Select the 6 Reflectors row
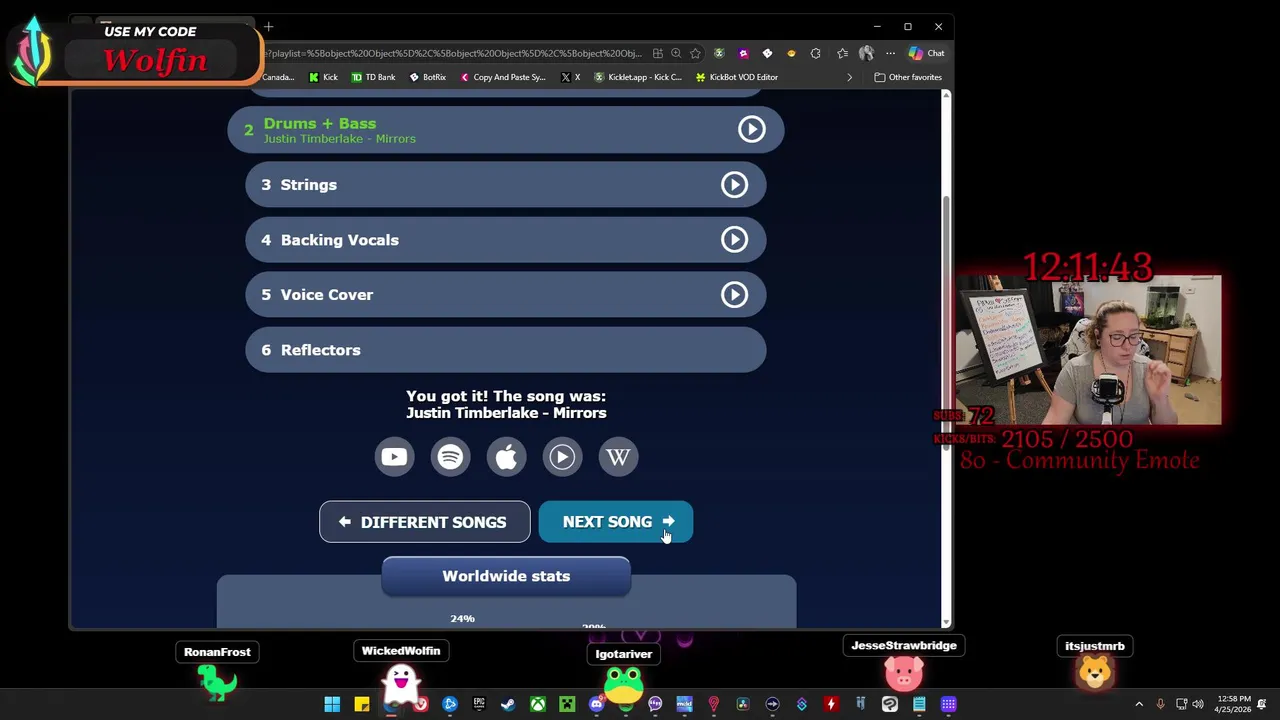 [x=506, y=350]
